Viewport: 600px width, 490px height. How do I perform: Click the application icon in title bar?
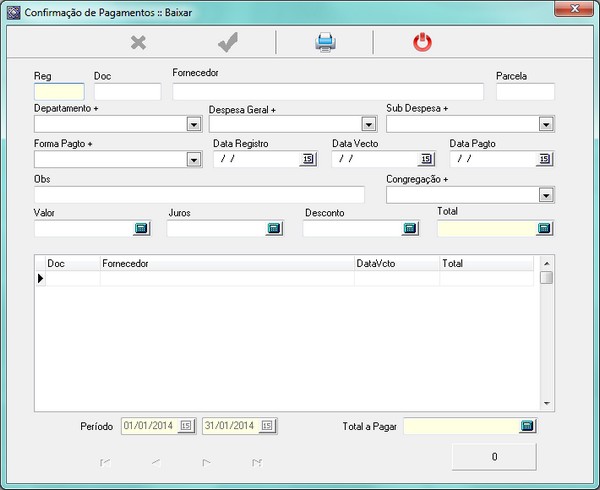pyautogui.click(x=13, y=13)
